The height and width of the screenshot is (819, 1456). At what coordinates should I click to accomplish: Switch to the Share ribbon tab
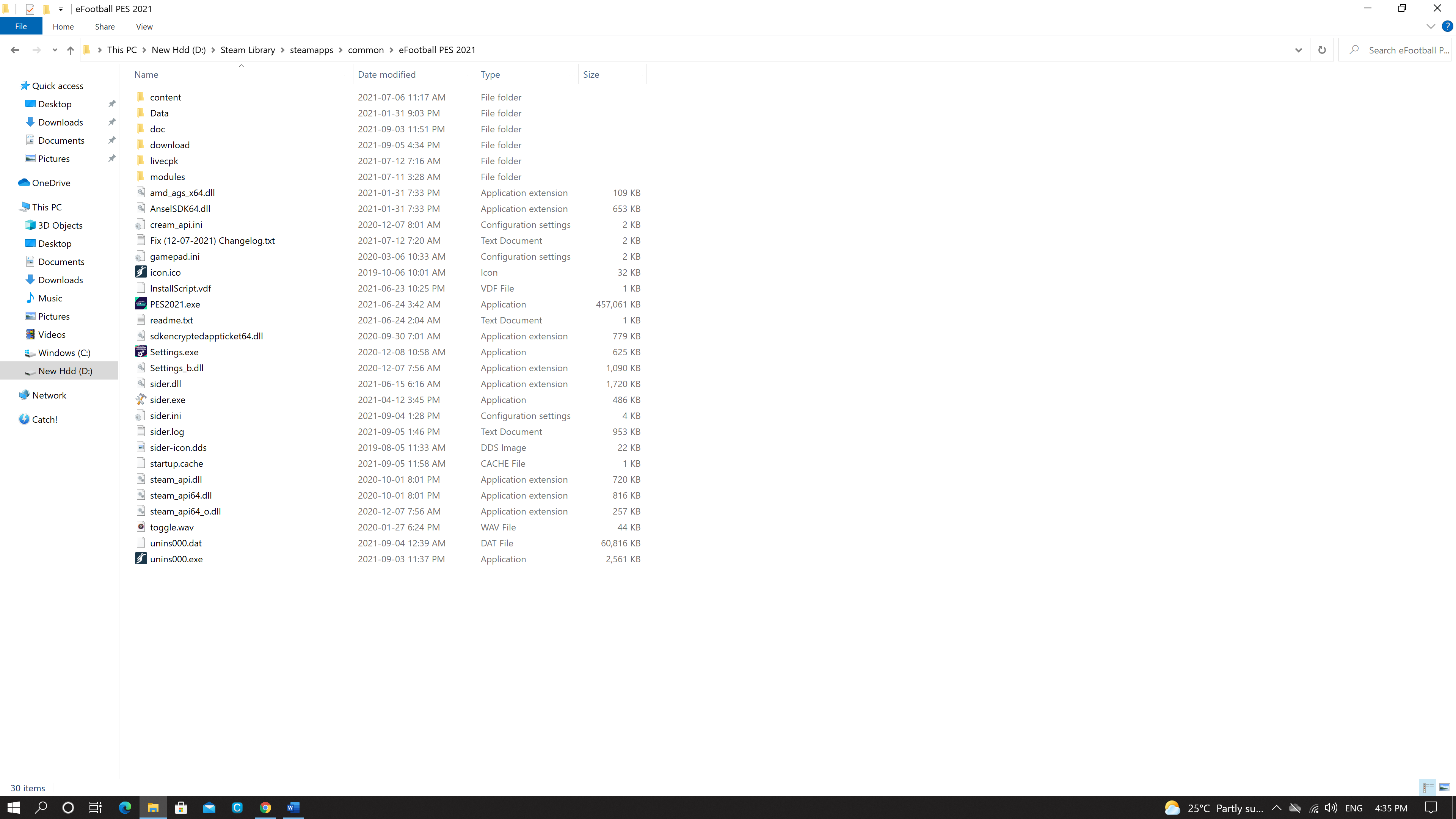coord(105,27)
